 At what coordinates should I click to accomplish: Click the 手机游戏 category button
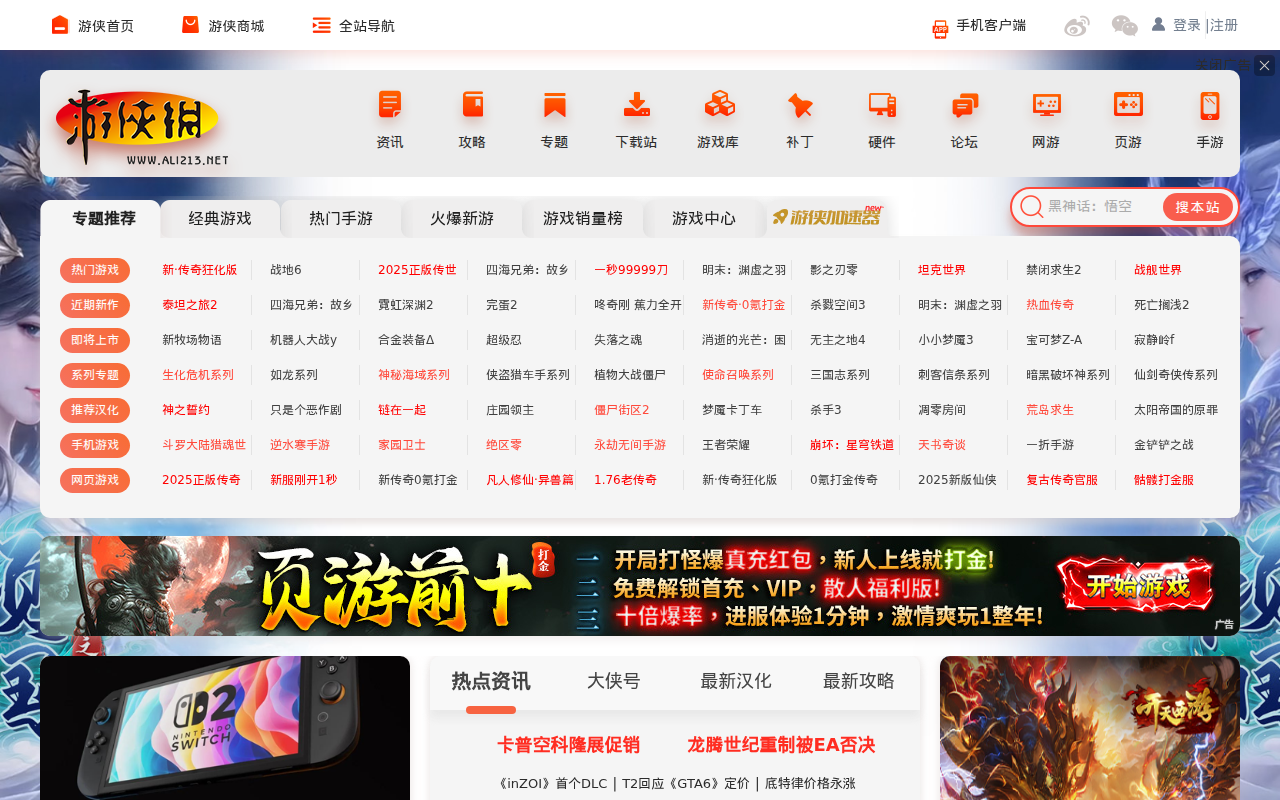(95, 445)
